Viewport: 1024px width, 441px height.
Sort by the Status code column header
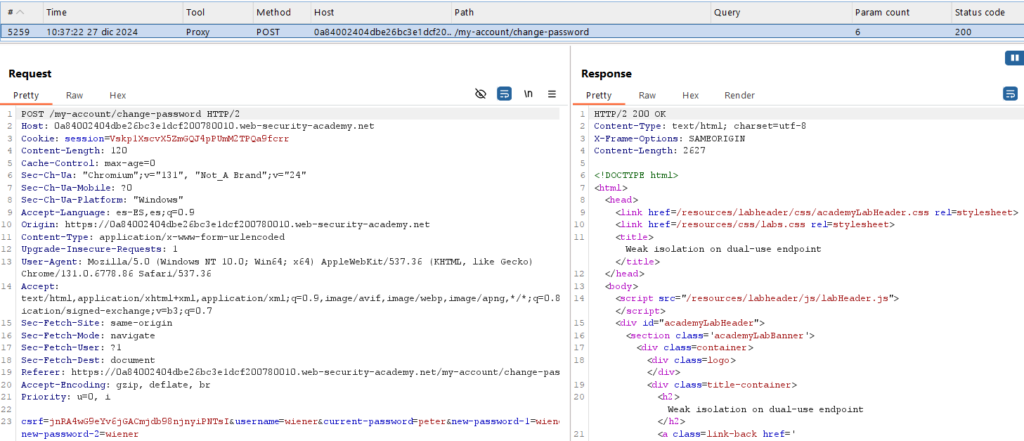click(987, 12)
